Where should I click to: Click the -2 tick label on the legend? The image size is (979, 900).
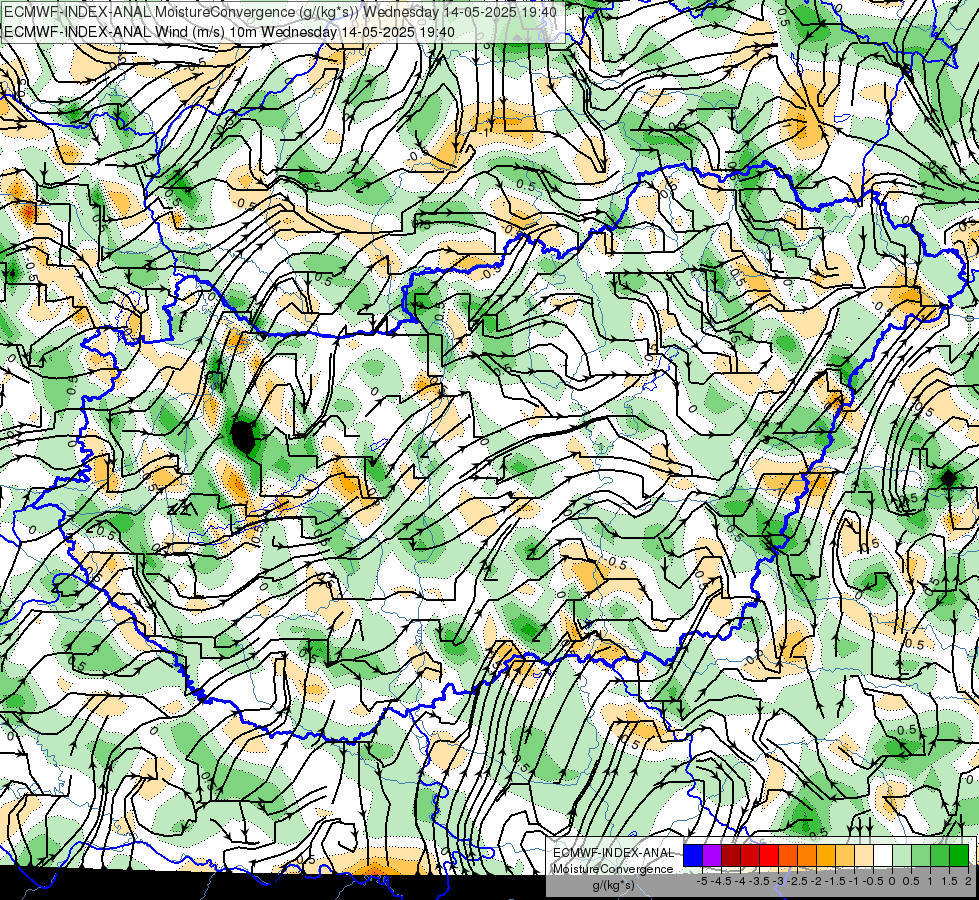tap(816, 881)
